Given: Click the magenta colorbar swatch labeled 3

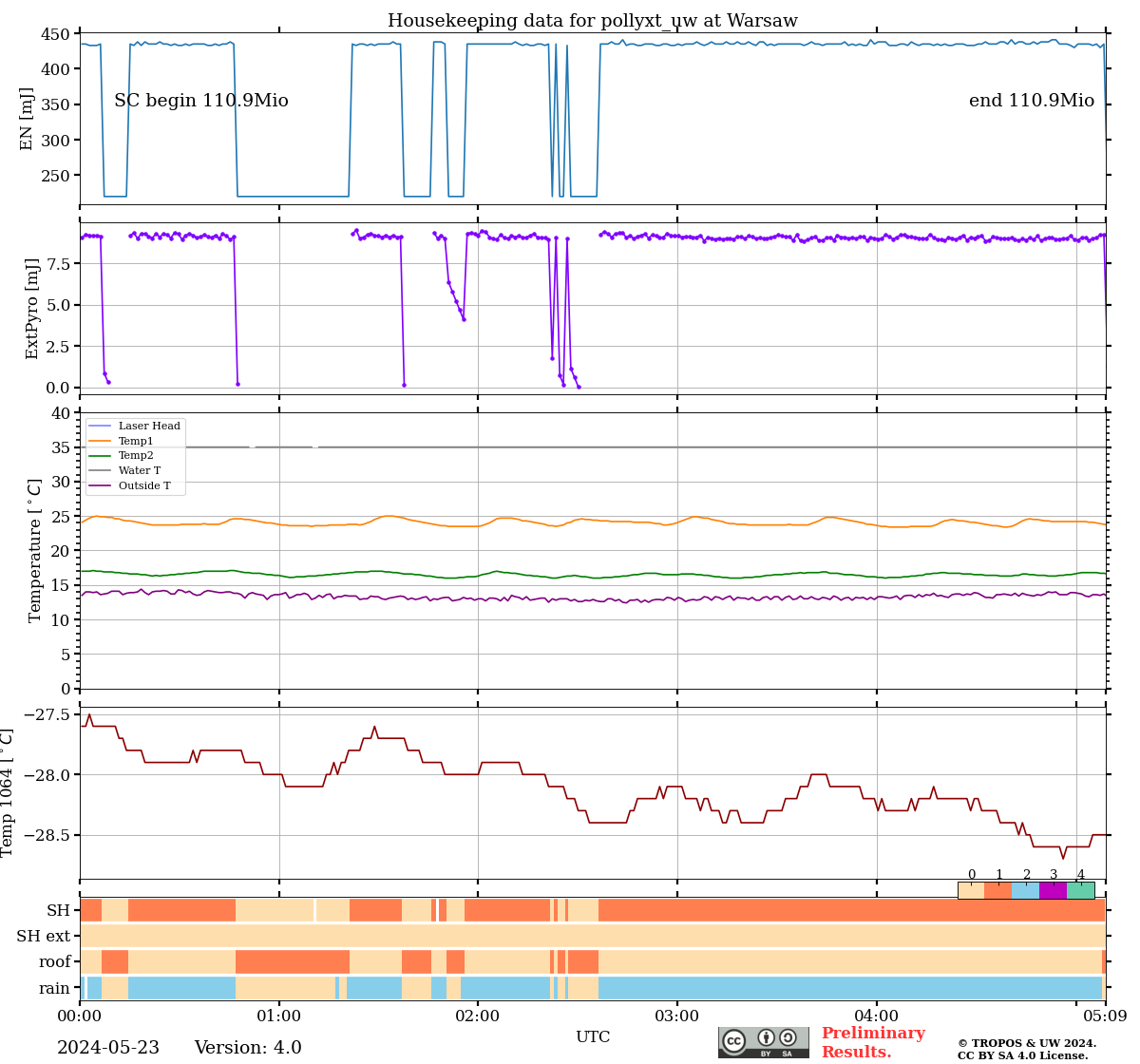Looking at the screenshot, I should [1054, 890].
